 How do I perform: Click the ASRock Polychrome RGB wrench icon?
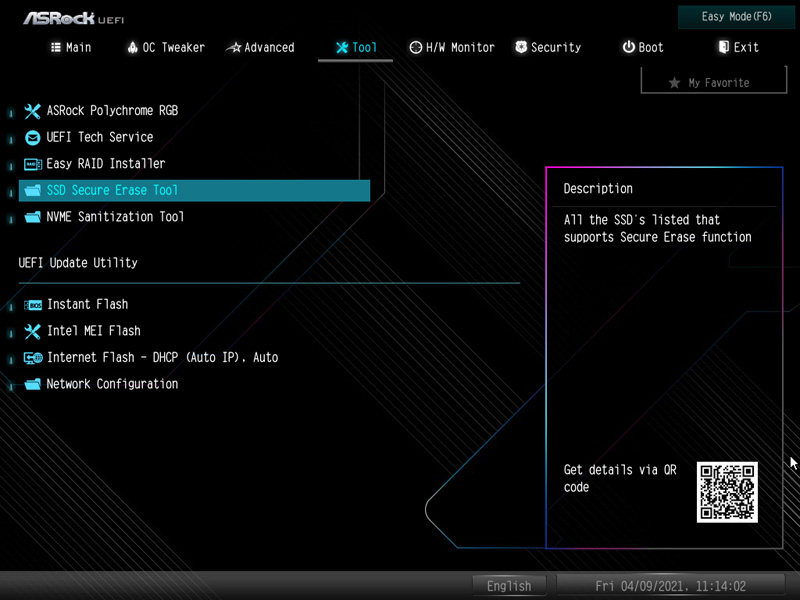click(32, 111)
